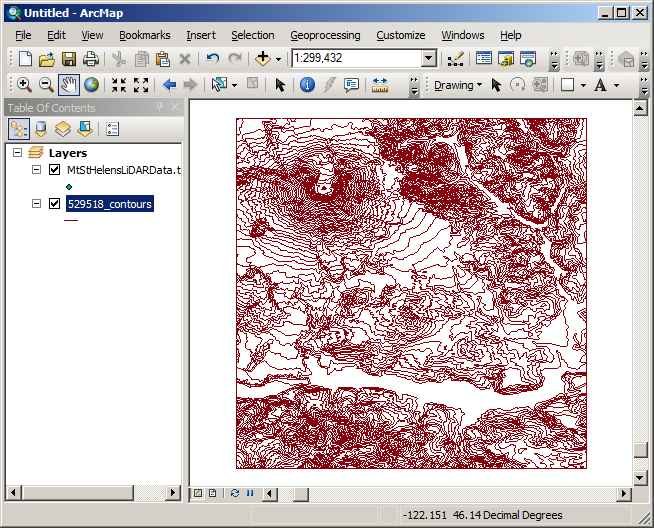The image size is (654, 528).
Task: Toggle visibility of 529518_contours layer
Action: (54, 204)
